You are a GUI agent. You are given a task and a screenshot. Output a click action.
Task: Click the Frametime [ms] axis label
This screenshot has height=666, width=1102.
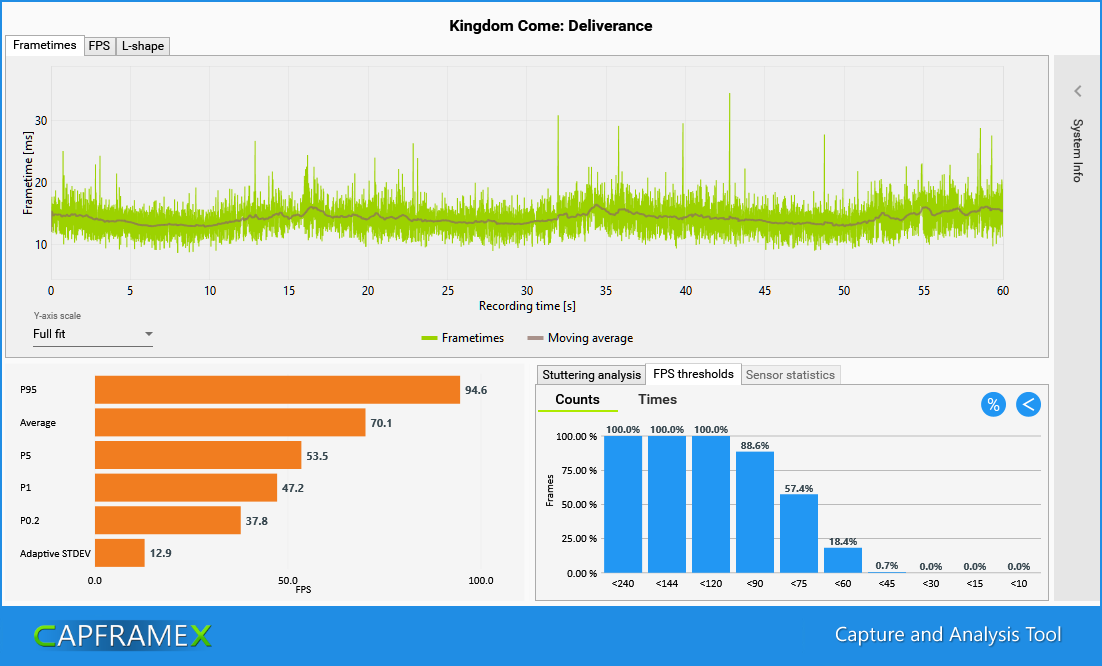tap(27, 173)
